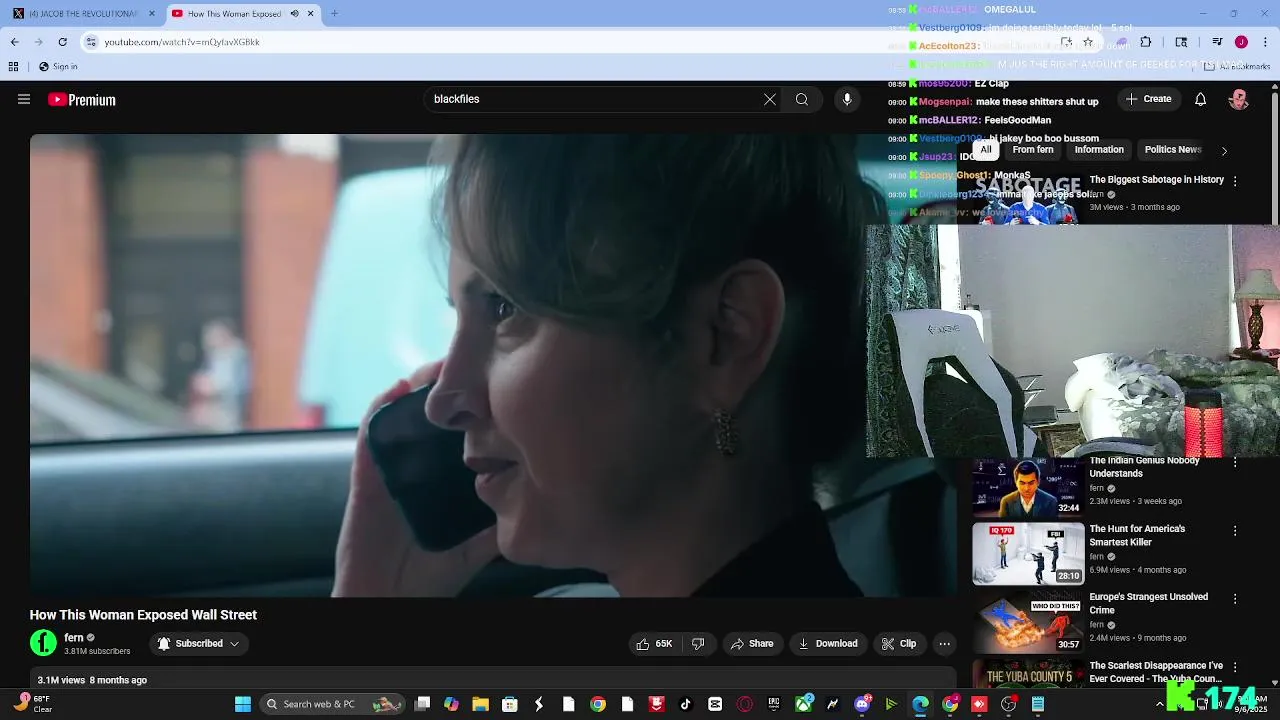Show more filter chips with right arrow
Viewport: 1280px width, 720px height.
click(x=1224, y=151)
